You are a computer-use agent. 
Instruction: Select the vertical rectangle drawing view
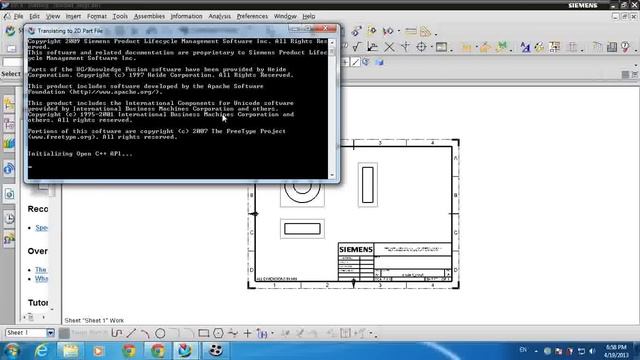point(367,184)
